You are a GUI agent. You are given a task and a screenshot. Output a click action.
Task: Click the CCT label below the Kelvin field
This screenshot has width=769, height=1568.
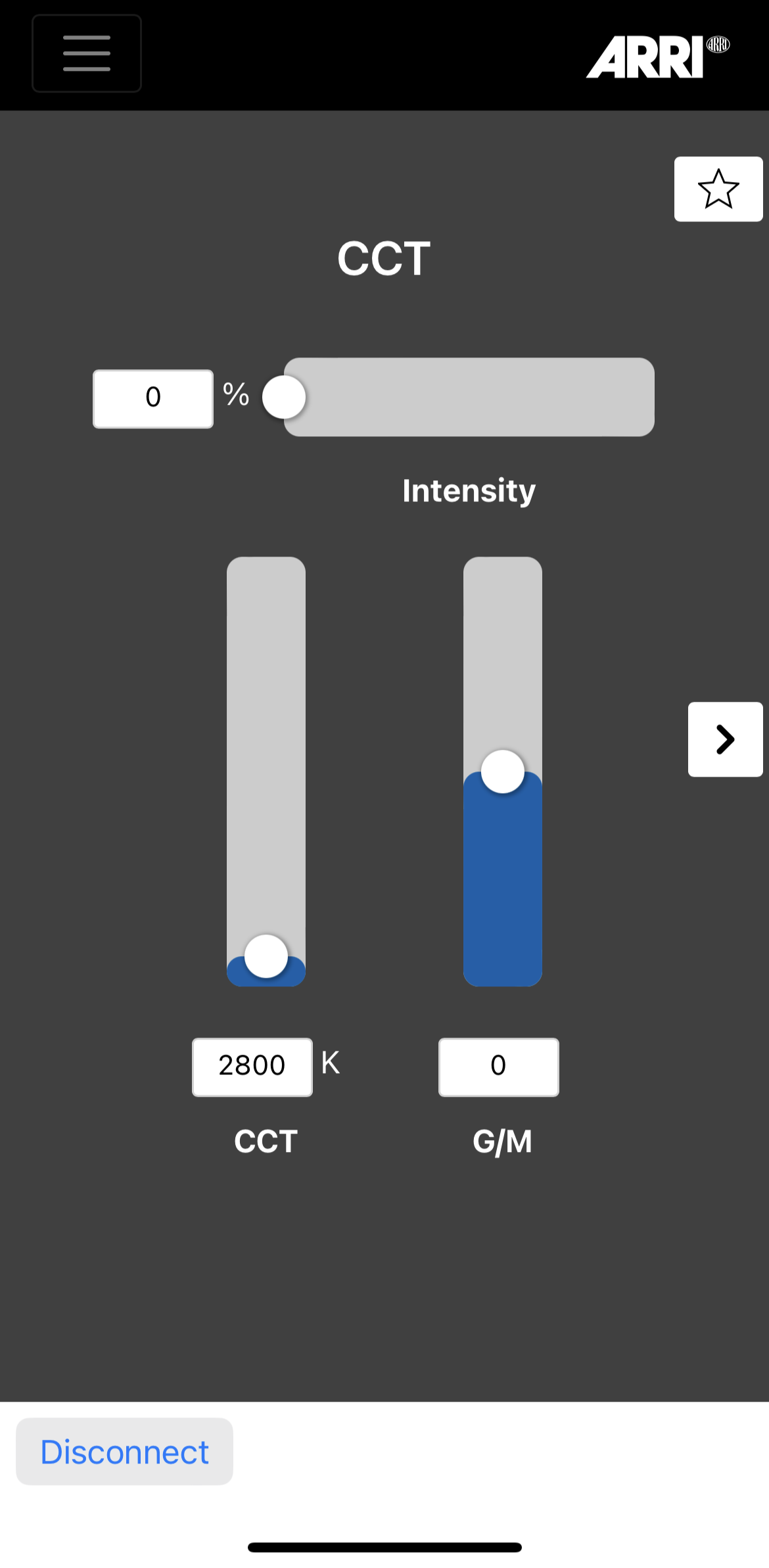266,1141
